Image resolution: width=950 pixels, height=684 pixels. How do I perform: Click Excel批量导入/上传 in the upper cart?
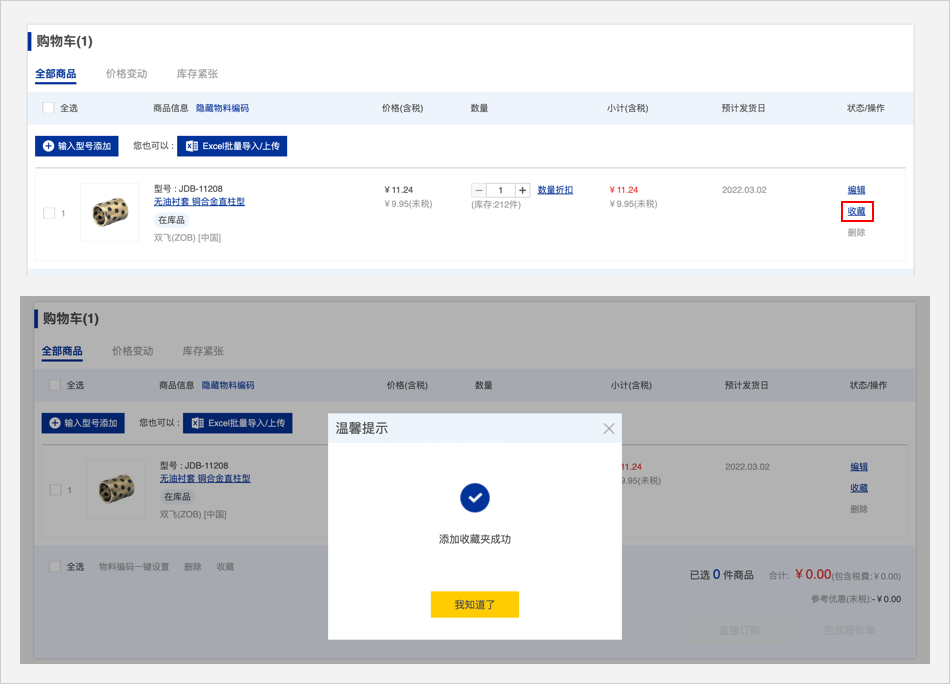(x=232, y=146)
